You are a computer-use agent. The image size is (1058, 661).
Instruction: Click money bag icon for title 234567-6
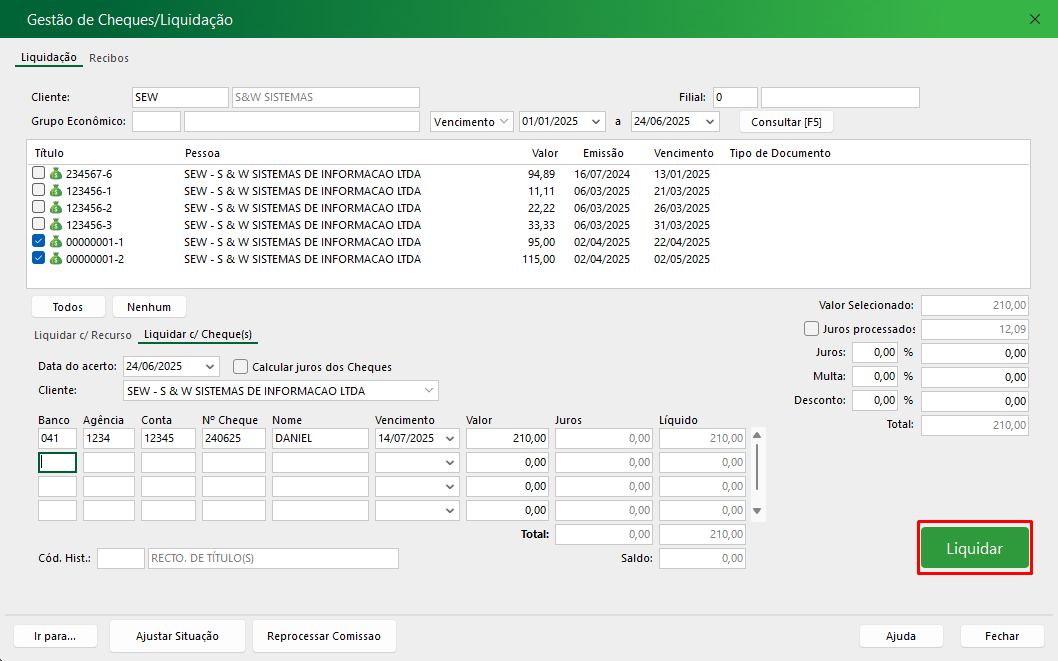(56, 174)
